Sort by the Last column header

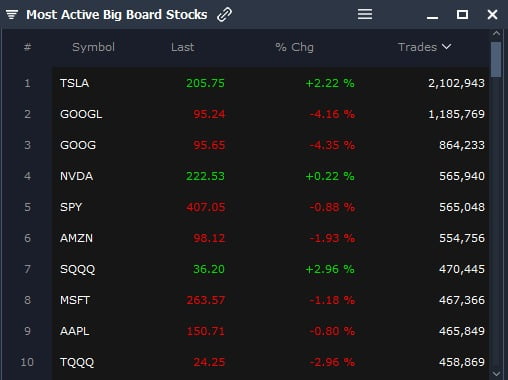coord(182,47)
